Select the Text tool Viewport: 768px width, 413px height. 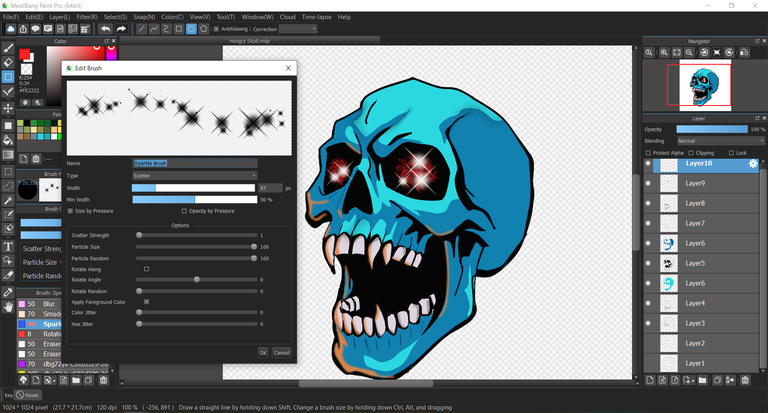pos(8,246)
